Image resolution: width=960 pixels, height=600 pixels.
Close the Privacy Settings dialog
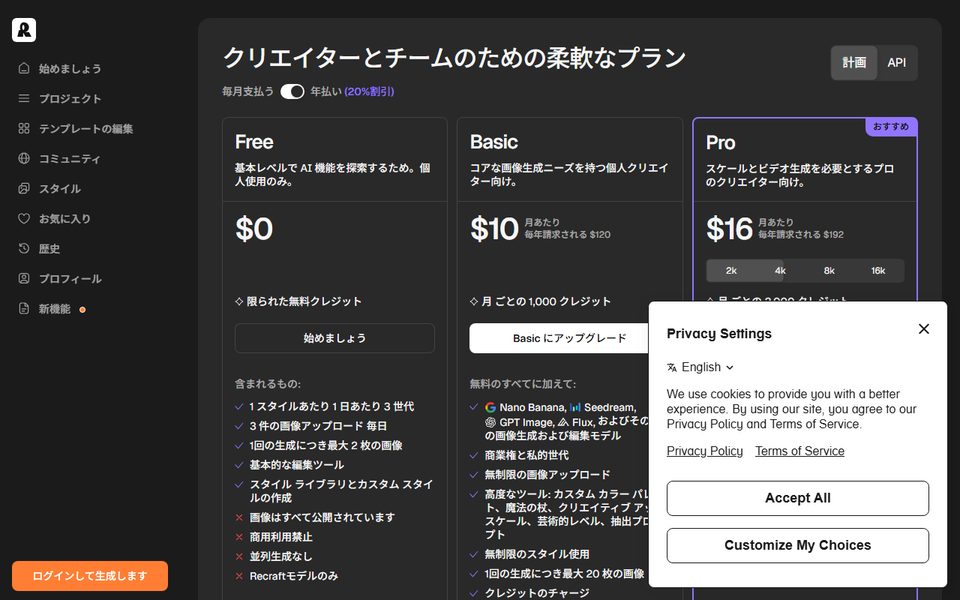pyautogui.click(x=924, y=329)
